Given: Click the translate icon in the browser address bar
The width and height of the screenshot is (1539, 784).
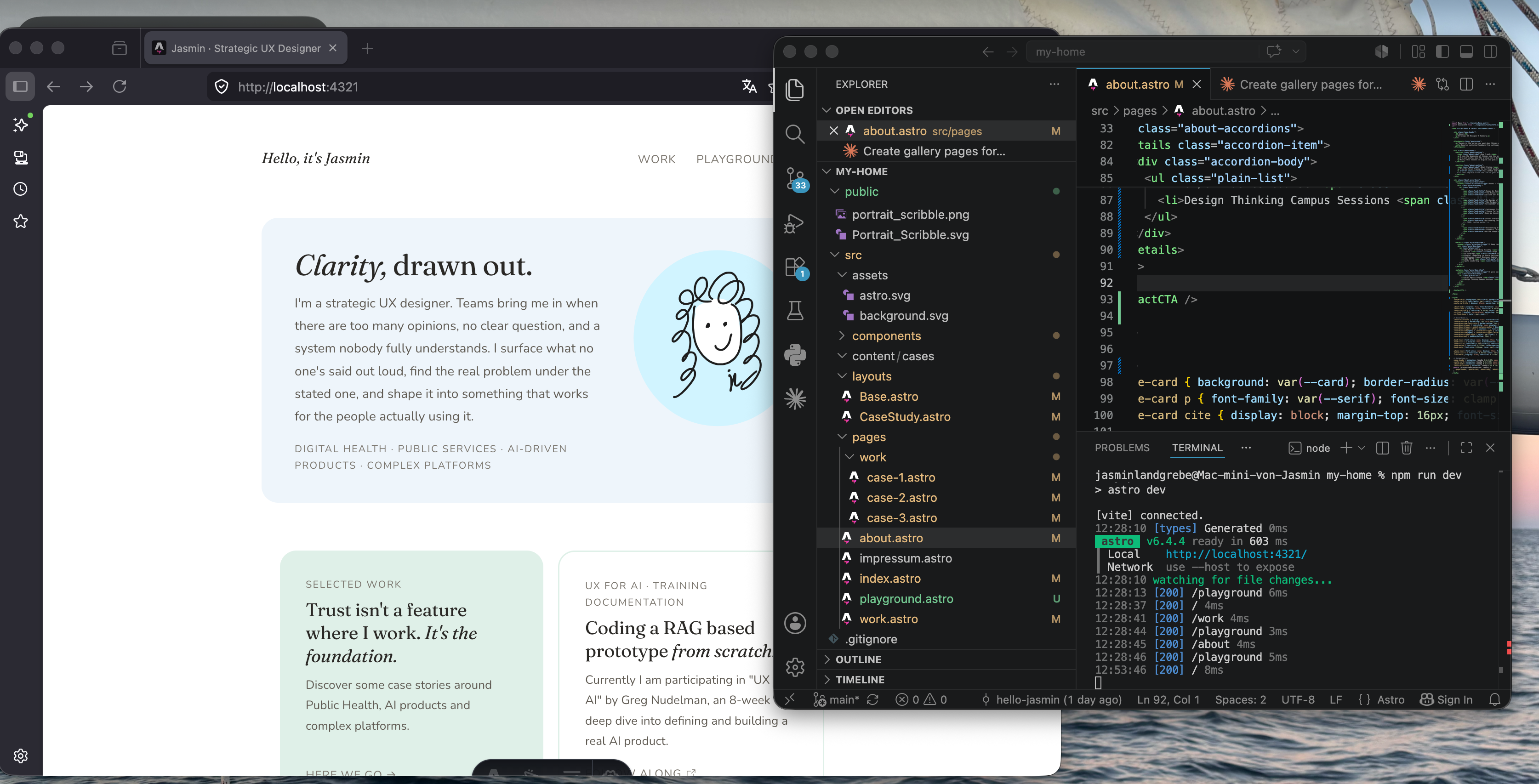Looking at the screenshot, I should point(749,86).
